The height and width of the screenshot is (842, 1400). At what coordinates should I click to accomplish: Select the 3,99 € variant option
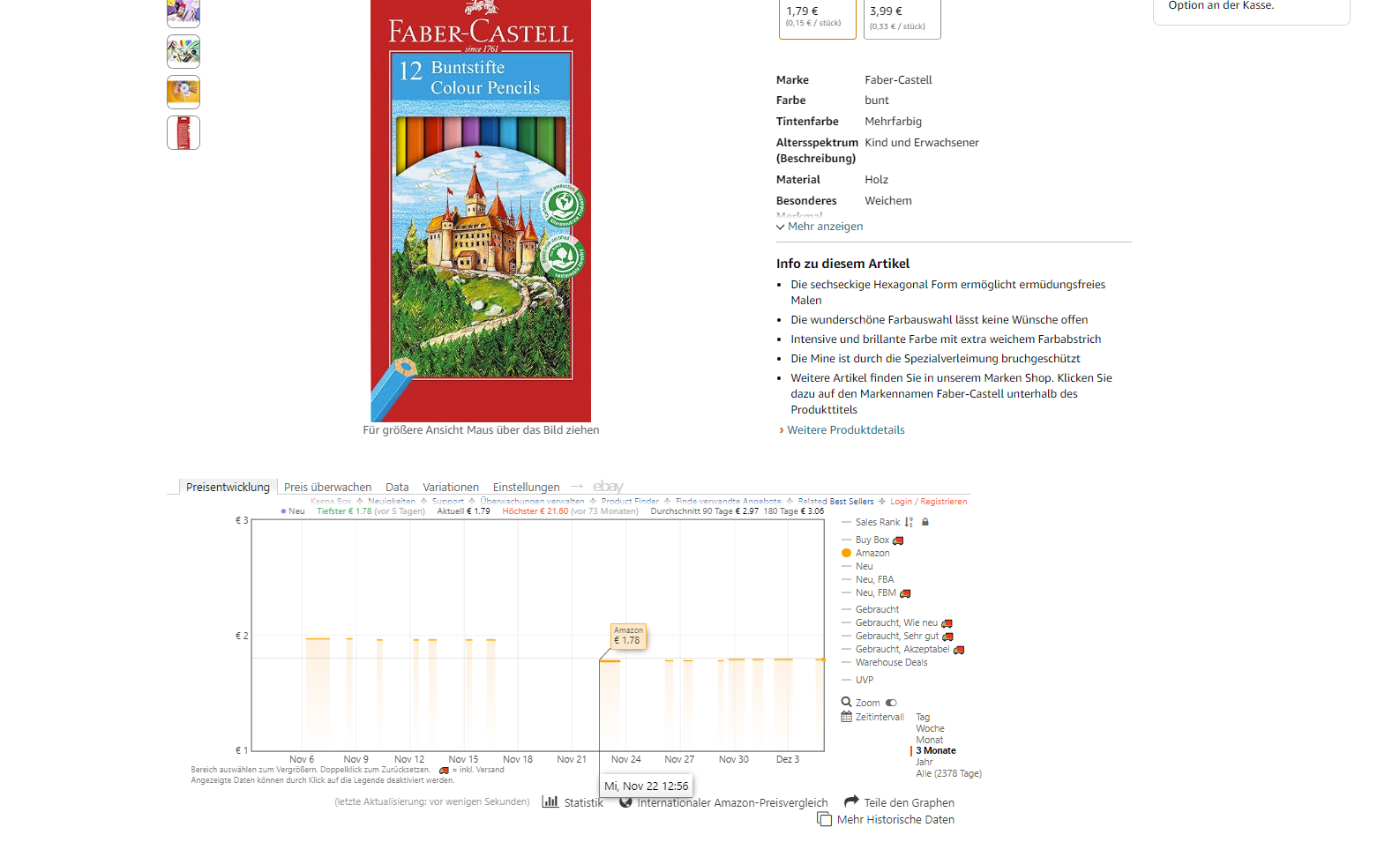[902, 17]
